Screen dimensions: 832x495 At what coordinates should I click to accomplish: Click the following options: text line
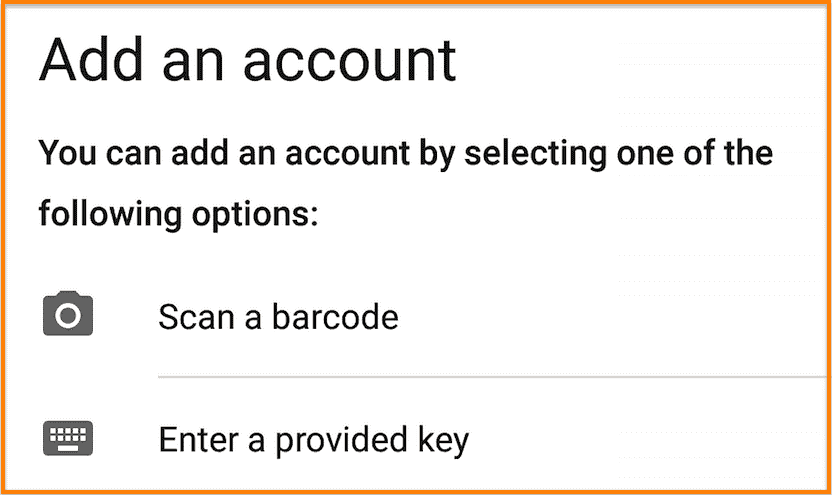tap(178, 214)
